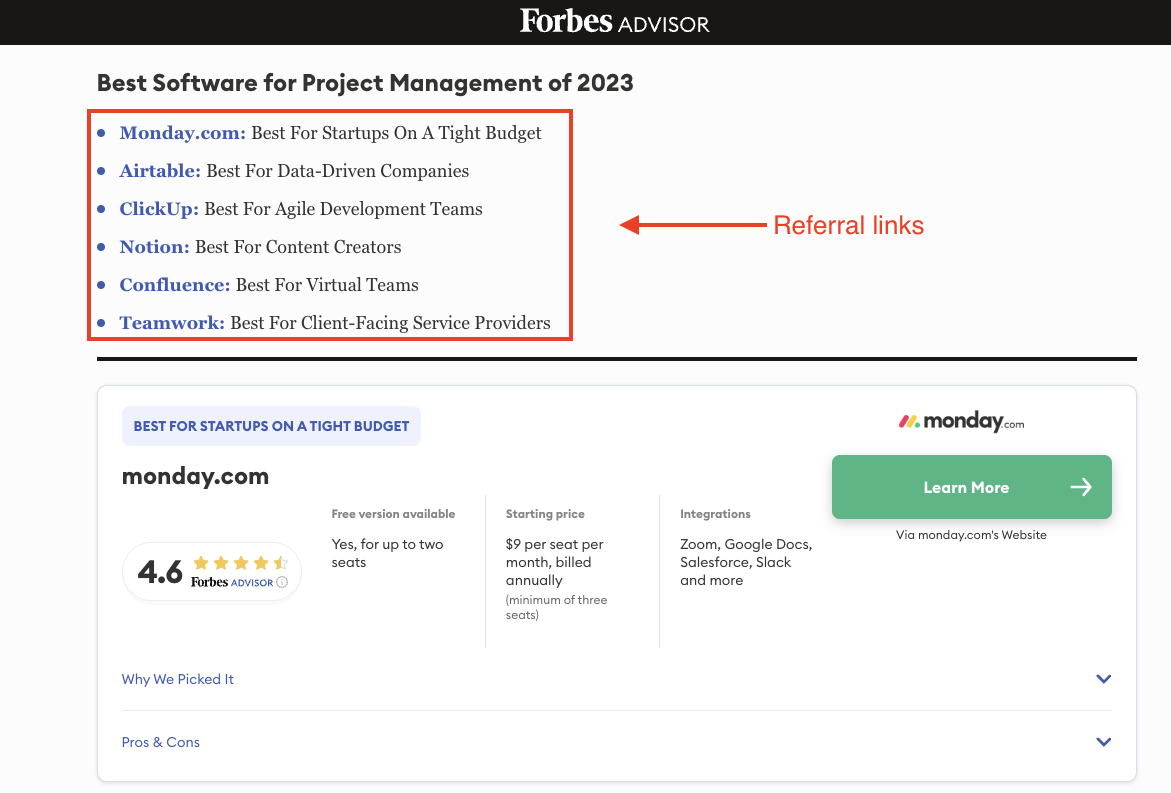Open the Monday.com referral link

click(182, 133)
